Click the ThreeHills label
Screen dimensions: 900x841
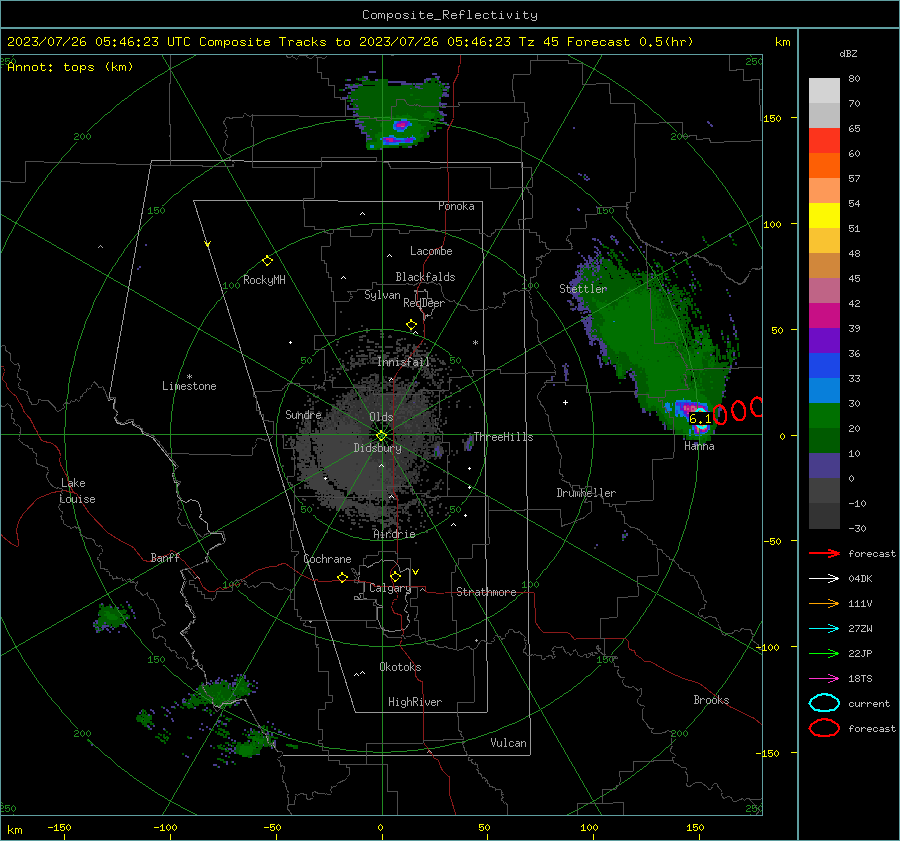(503, 437)
